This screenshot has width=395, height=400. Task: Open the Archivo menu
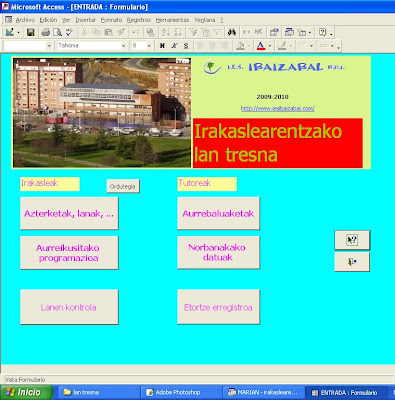(x=25, y=20)
